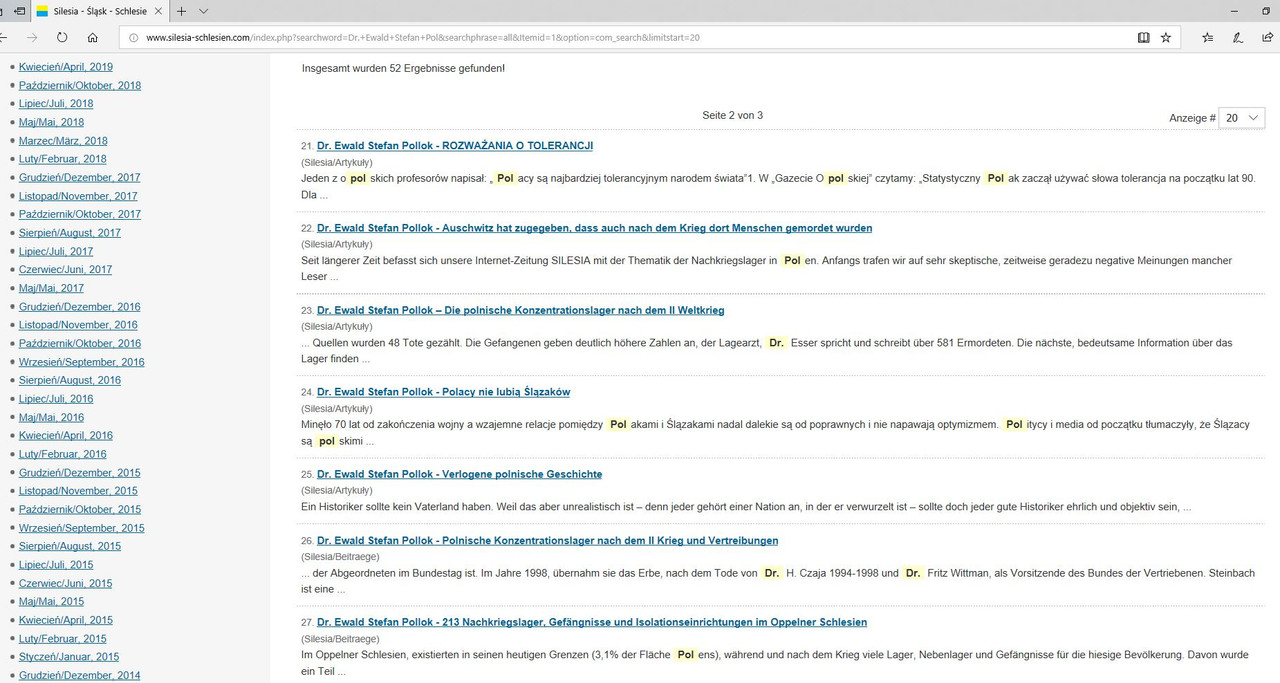Open archive Kwiecień/April, 2016
This screenshot has height=683, width=1280.
[x=66, y=436]
